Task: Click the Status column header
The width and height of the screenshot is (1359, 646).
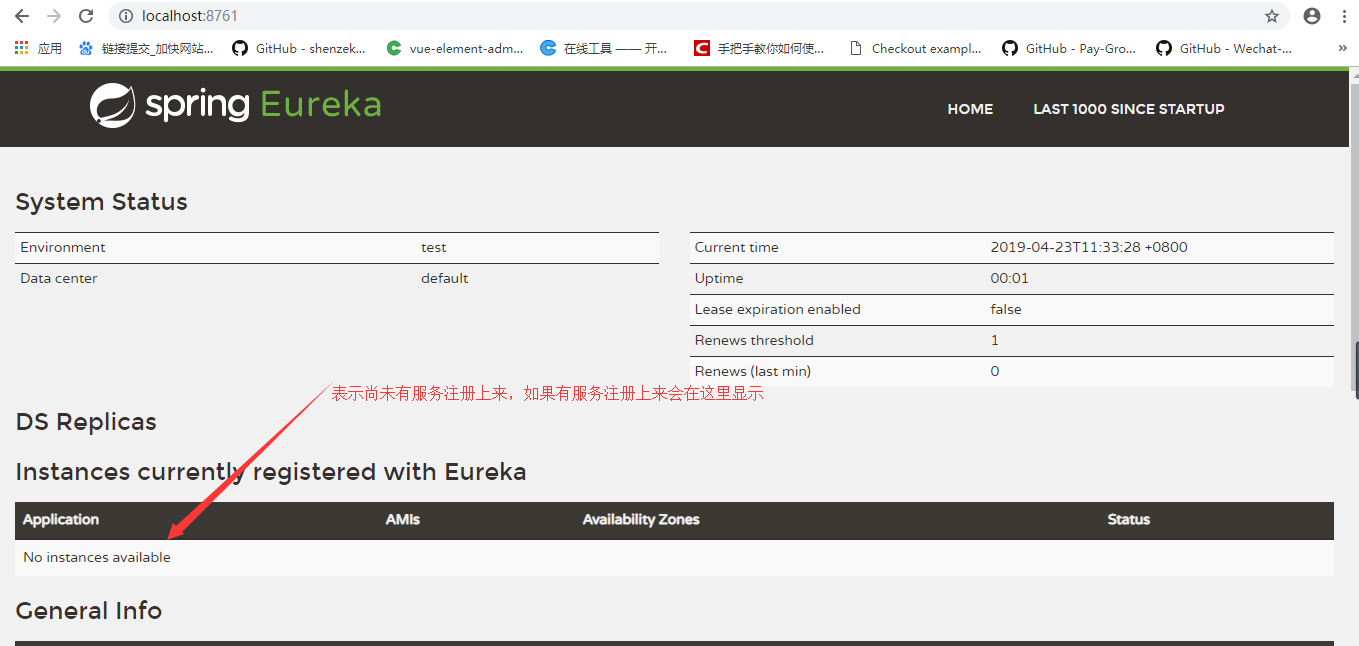Action: pos(1129,519)
